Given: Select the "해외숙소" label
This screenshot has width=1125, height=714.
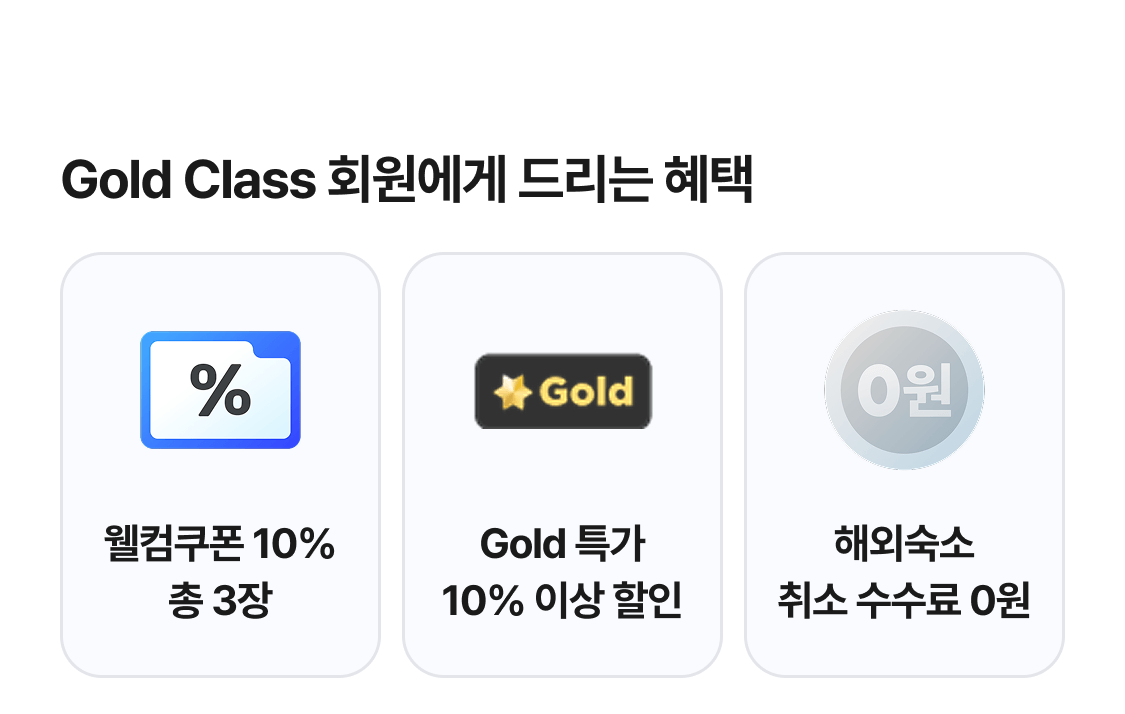Looking at the screenshot, I should coord(904,545).
